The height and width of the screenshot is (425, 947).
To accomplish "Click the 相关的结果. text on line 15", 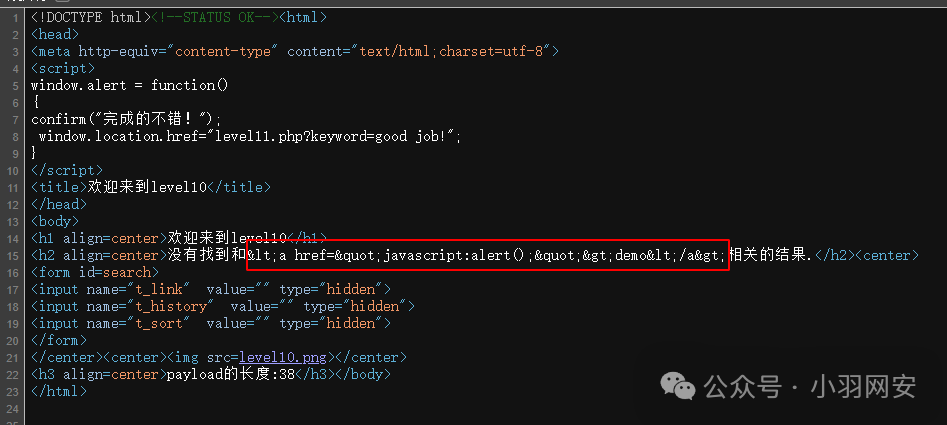I will [771, 255].
